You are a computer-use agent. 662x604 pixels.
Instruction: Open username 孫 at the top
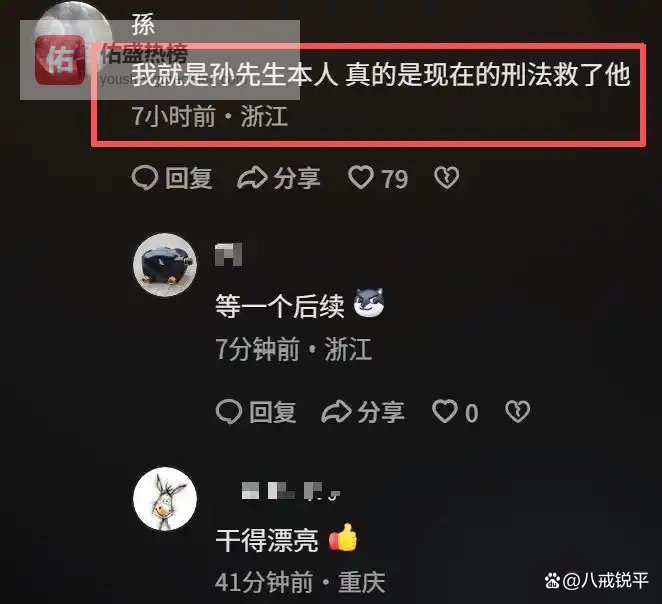coord(143,24)
